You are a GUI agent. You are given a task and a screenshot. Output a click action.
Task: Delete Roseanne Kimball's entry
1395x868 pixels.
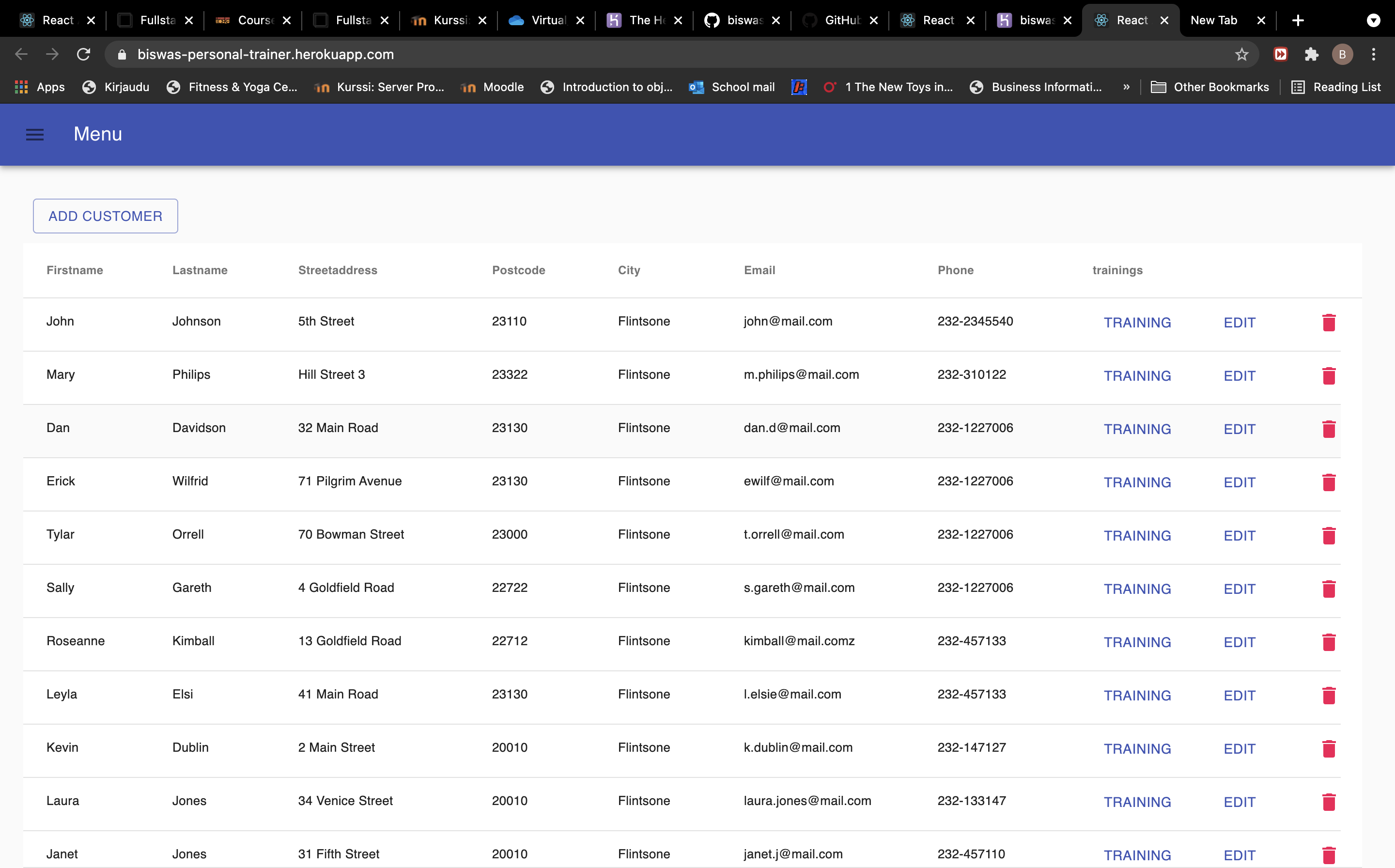(1329, 642)
